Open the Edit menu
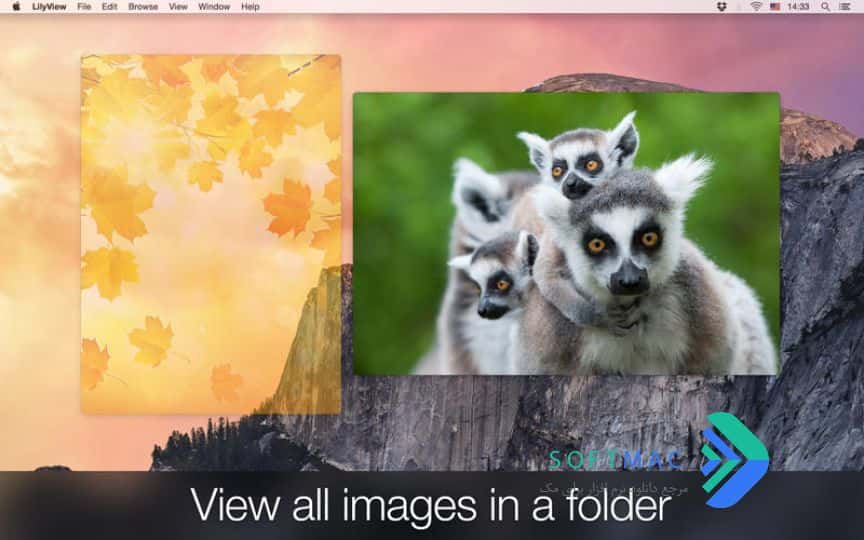 point(110,7)
